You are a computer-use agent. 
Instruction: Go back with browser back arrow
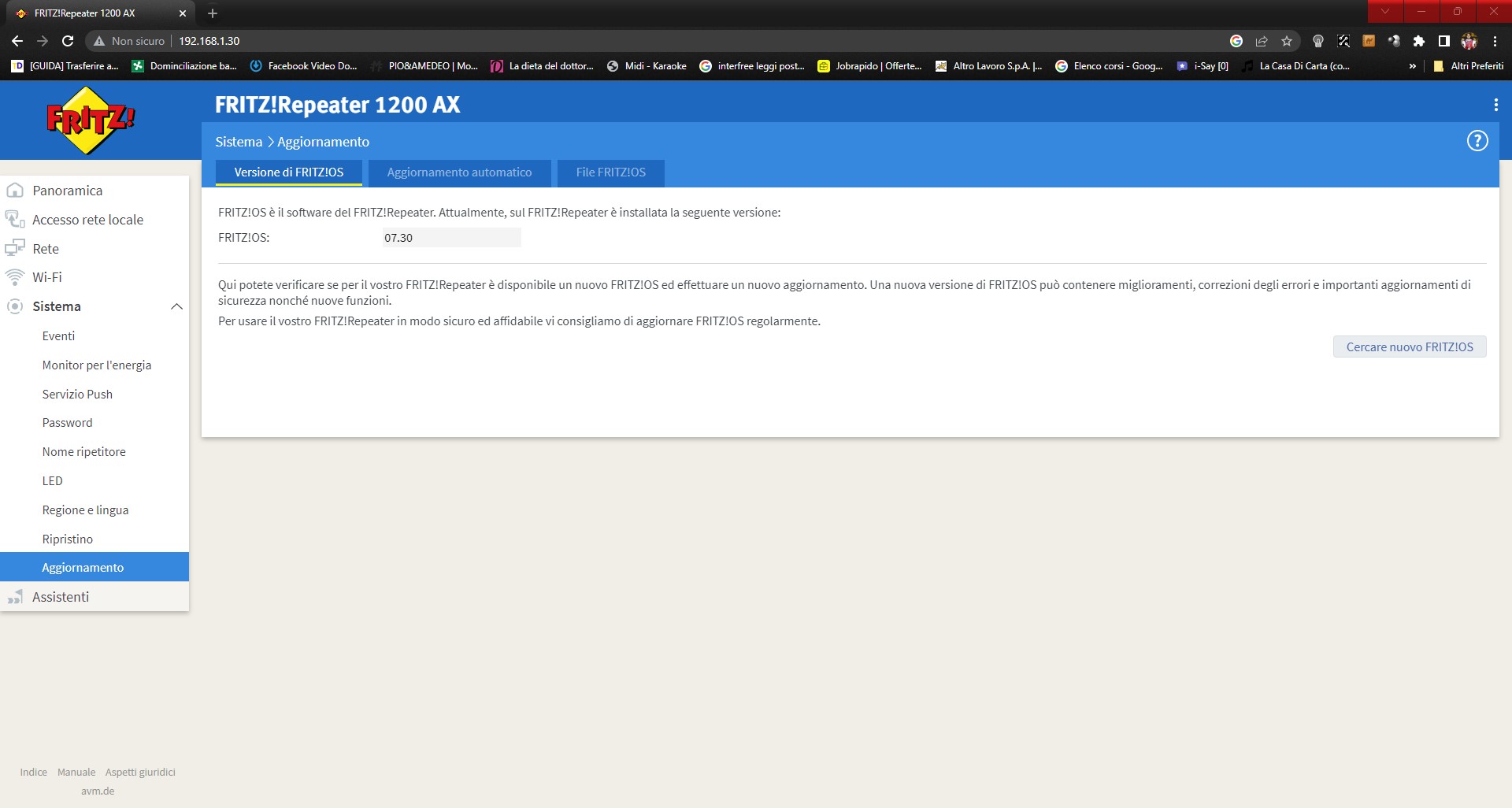click(17, 41)
